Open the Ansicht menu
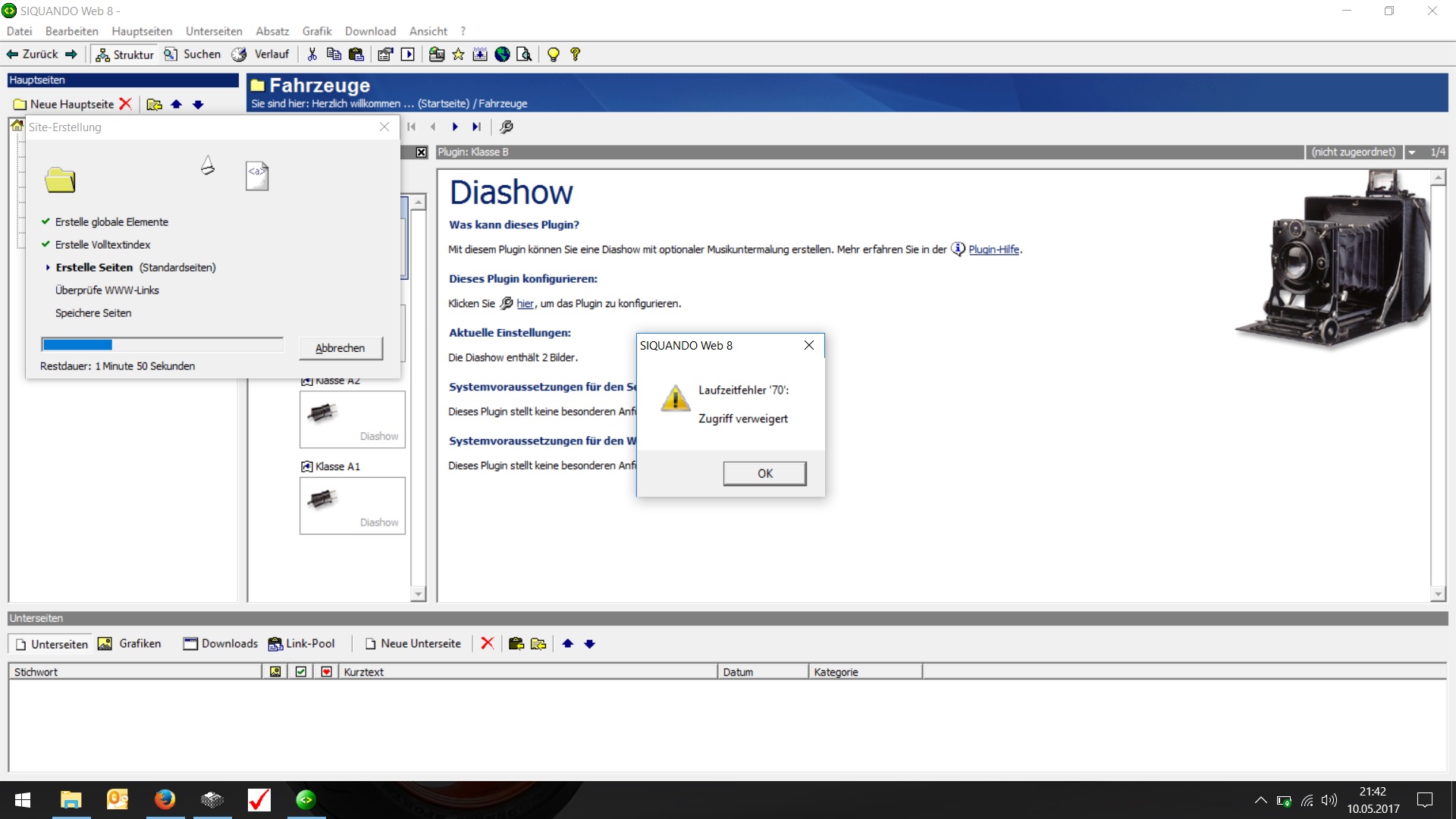The image size is (1456, 819). [428, 31]
